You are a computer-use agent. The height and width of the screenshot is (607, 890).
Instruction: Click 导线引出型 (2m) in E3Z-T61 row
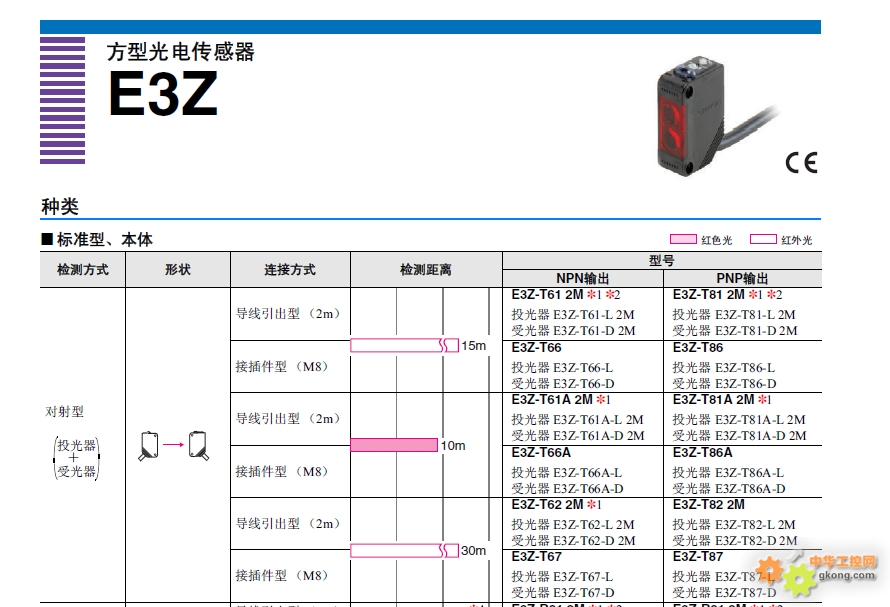pos(288,314)
